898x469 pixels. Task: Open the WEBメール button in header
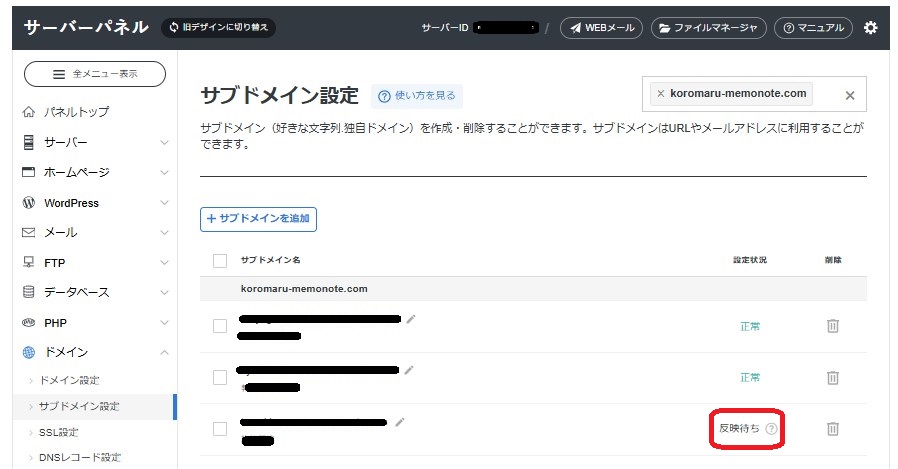click(601, 28)
